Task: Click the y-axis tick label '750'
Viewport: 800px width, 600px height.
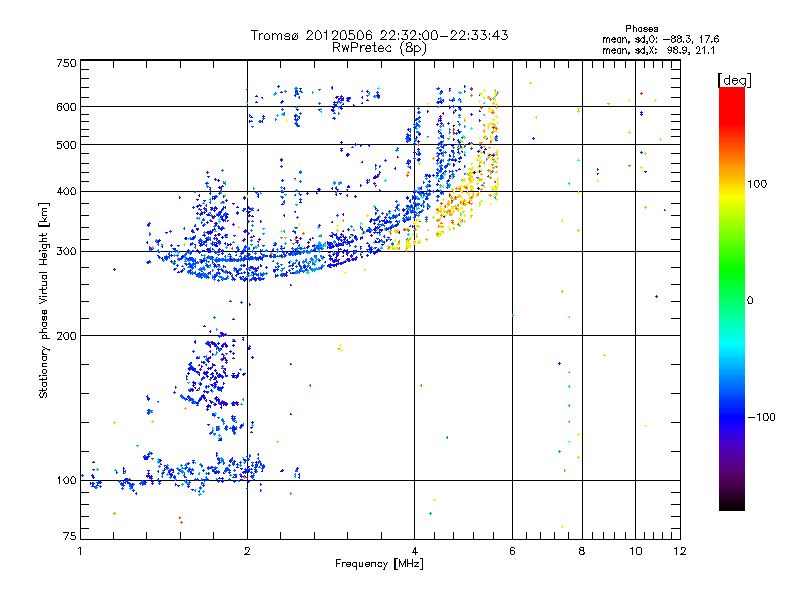Action: tap(67, 63)
